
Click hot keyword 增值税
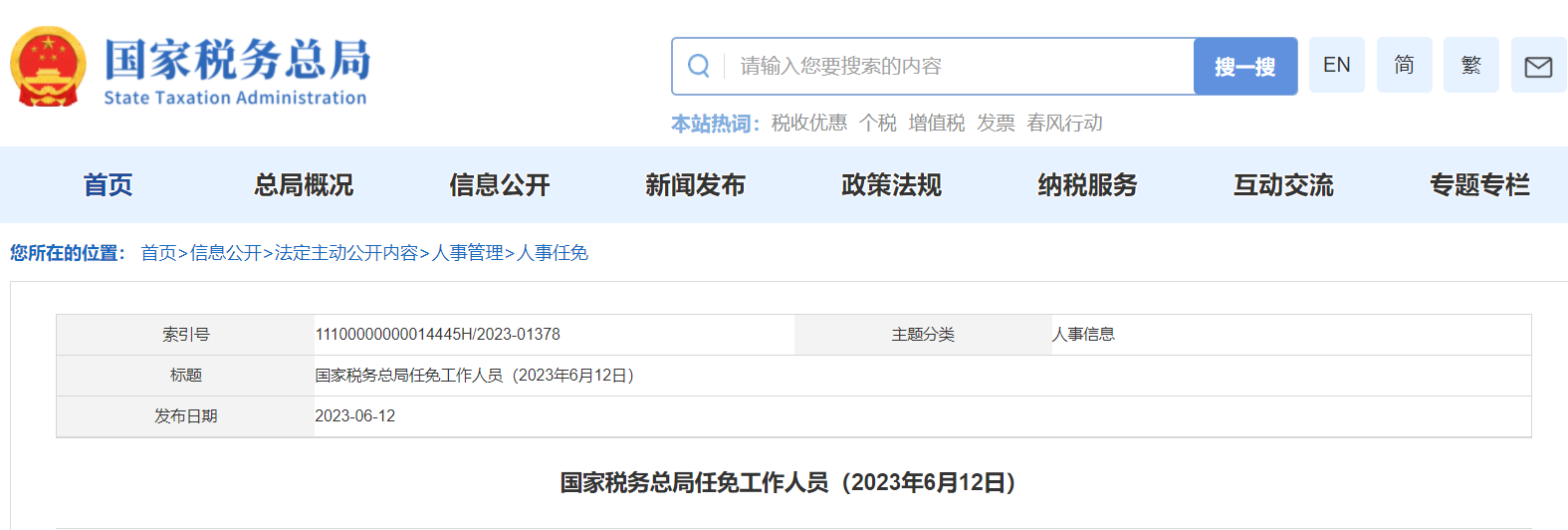936,123
